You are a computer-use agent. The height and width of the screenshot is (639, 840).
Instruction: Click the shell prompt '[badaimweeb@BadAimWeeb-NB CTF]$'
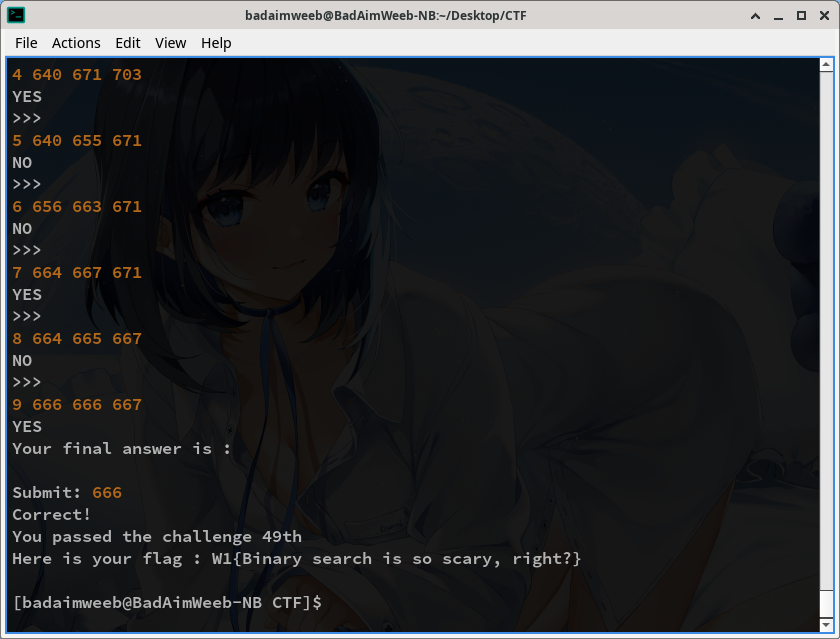tap(167, 603)
